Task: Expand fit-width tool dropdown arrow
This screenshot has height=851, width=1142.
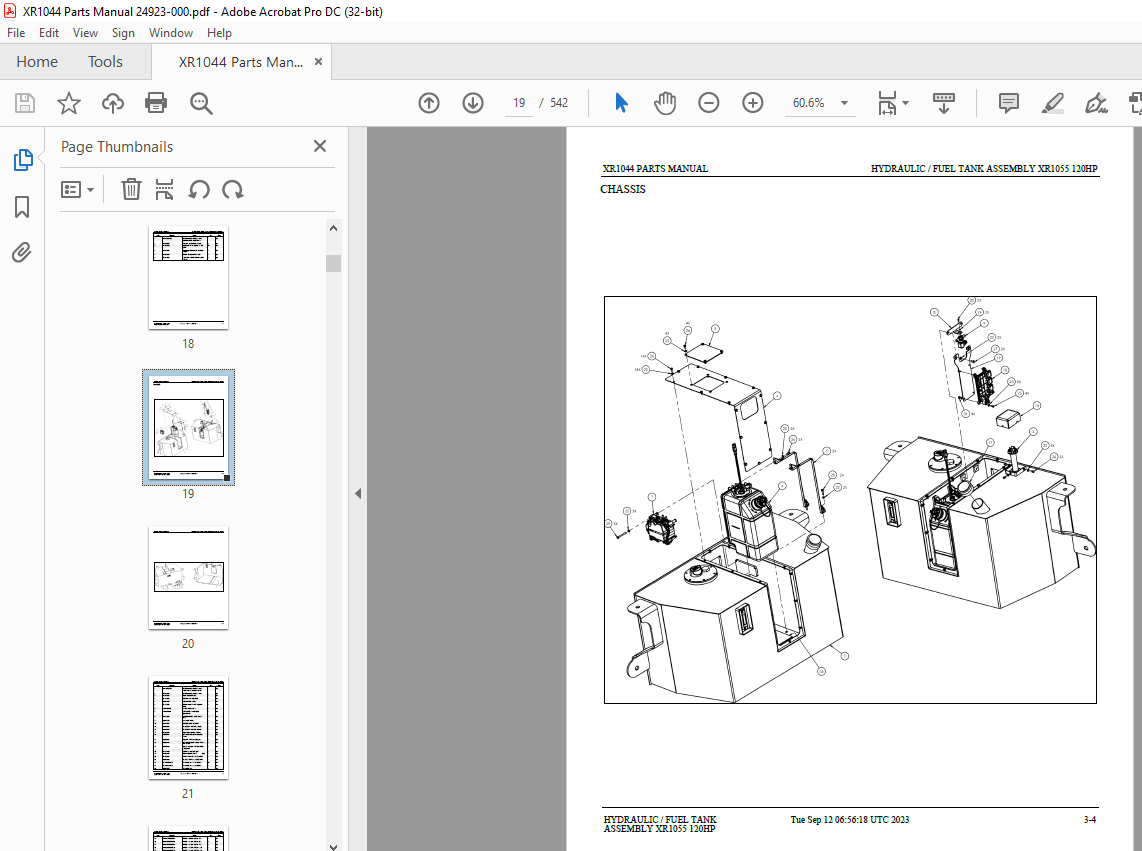Action: [905, 103]
